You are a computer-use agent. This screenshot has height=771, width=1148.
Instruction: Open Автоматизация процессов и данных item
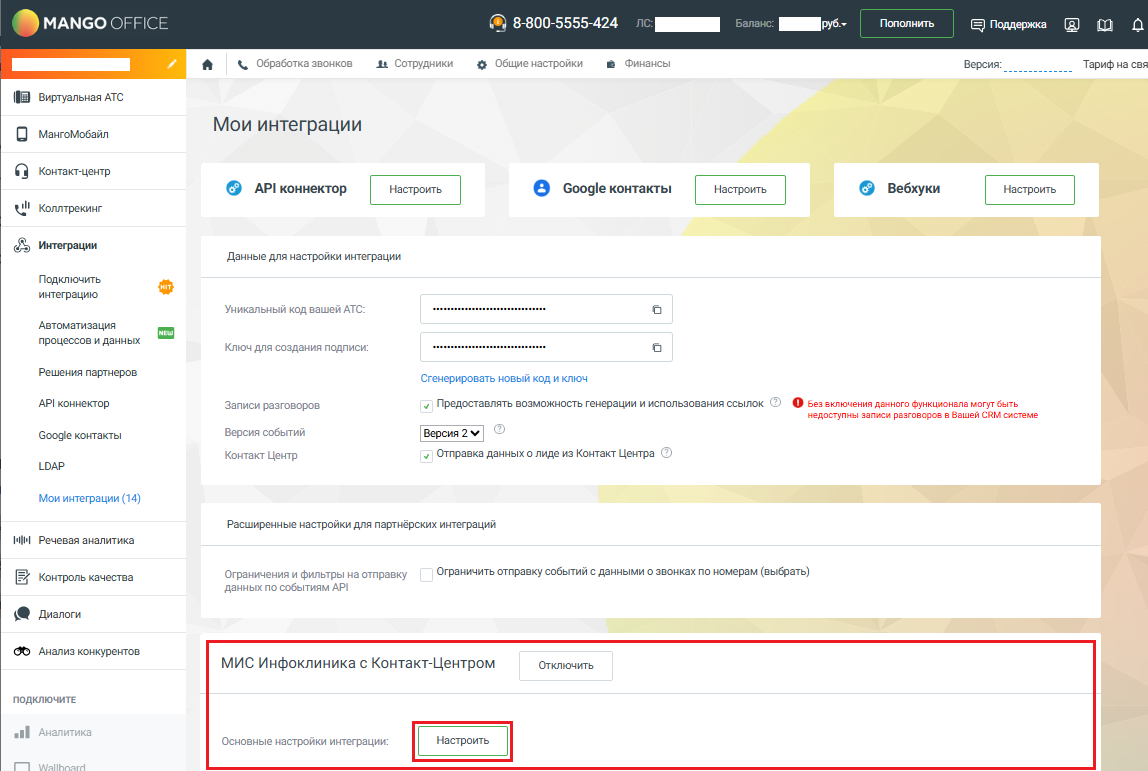[x=89, y=333]
